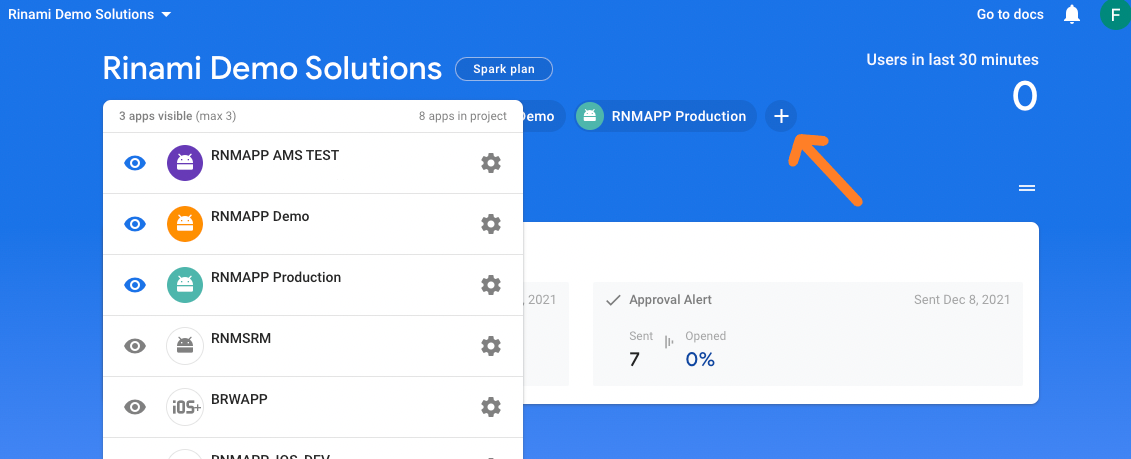Open settings gear for RNMAPP Production
The image size is (1131, 459).
pos(490,285)
